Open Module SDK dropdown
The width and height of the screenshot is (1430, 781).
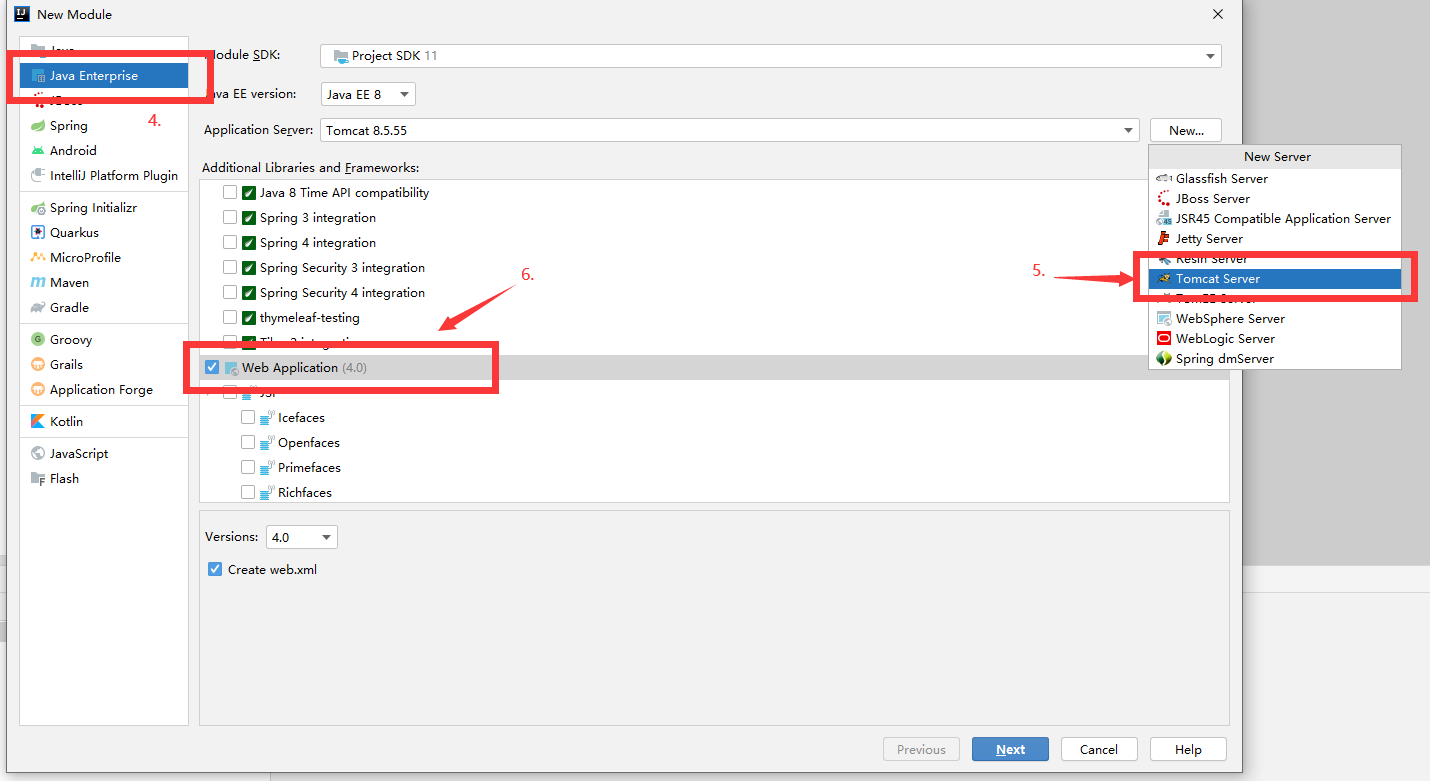point(771,56)
